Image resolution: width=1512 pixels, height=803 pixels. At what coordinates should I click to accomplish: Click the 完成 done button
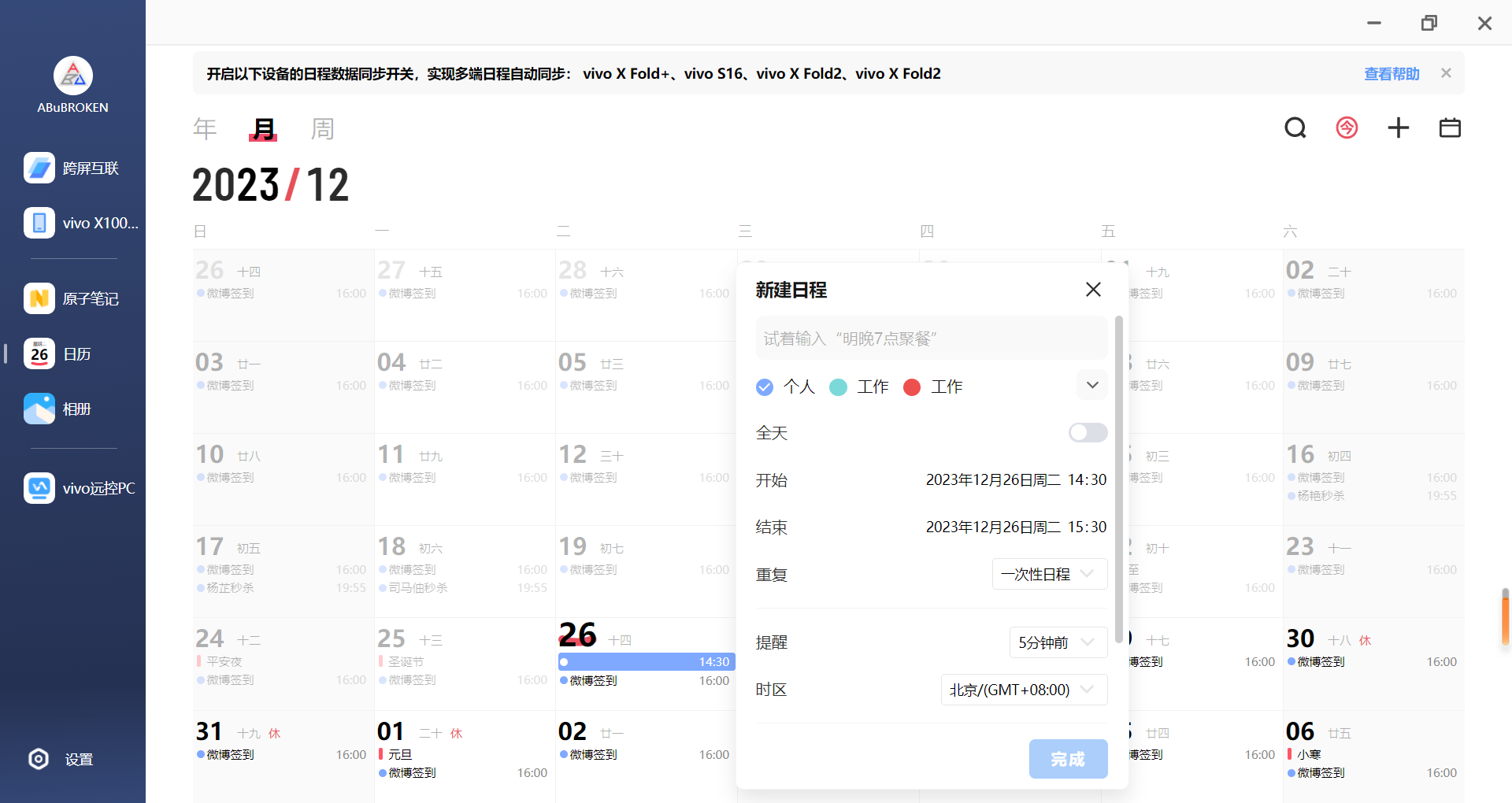[1068, 759]
